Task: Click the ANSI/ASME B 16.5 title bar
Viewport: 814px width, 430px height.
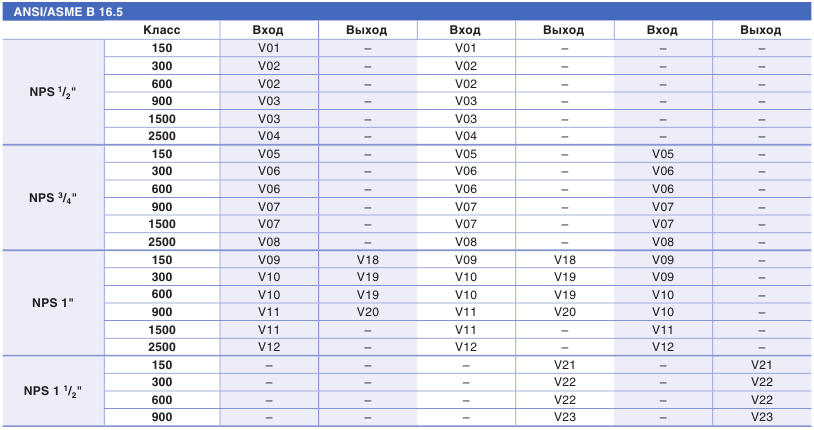Action: click(x=407, y=11)
